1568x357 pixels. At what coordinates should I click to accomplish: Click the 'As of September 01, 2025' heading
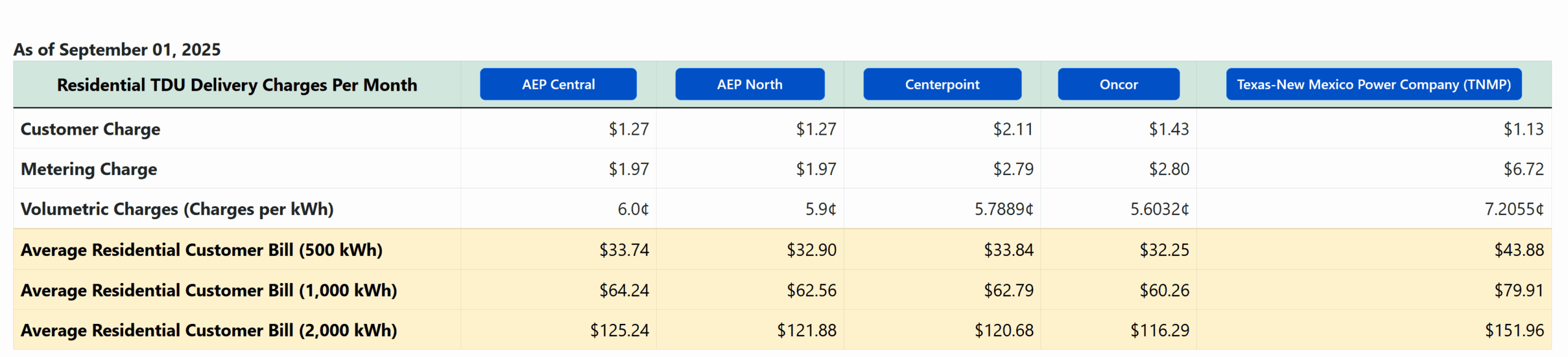117,50
